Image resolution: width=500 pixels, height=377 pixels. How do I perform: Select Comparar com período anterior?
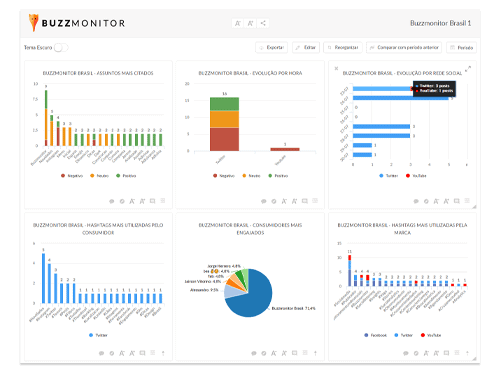404,48
